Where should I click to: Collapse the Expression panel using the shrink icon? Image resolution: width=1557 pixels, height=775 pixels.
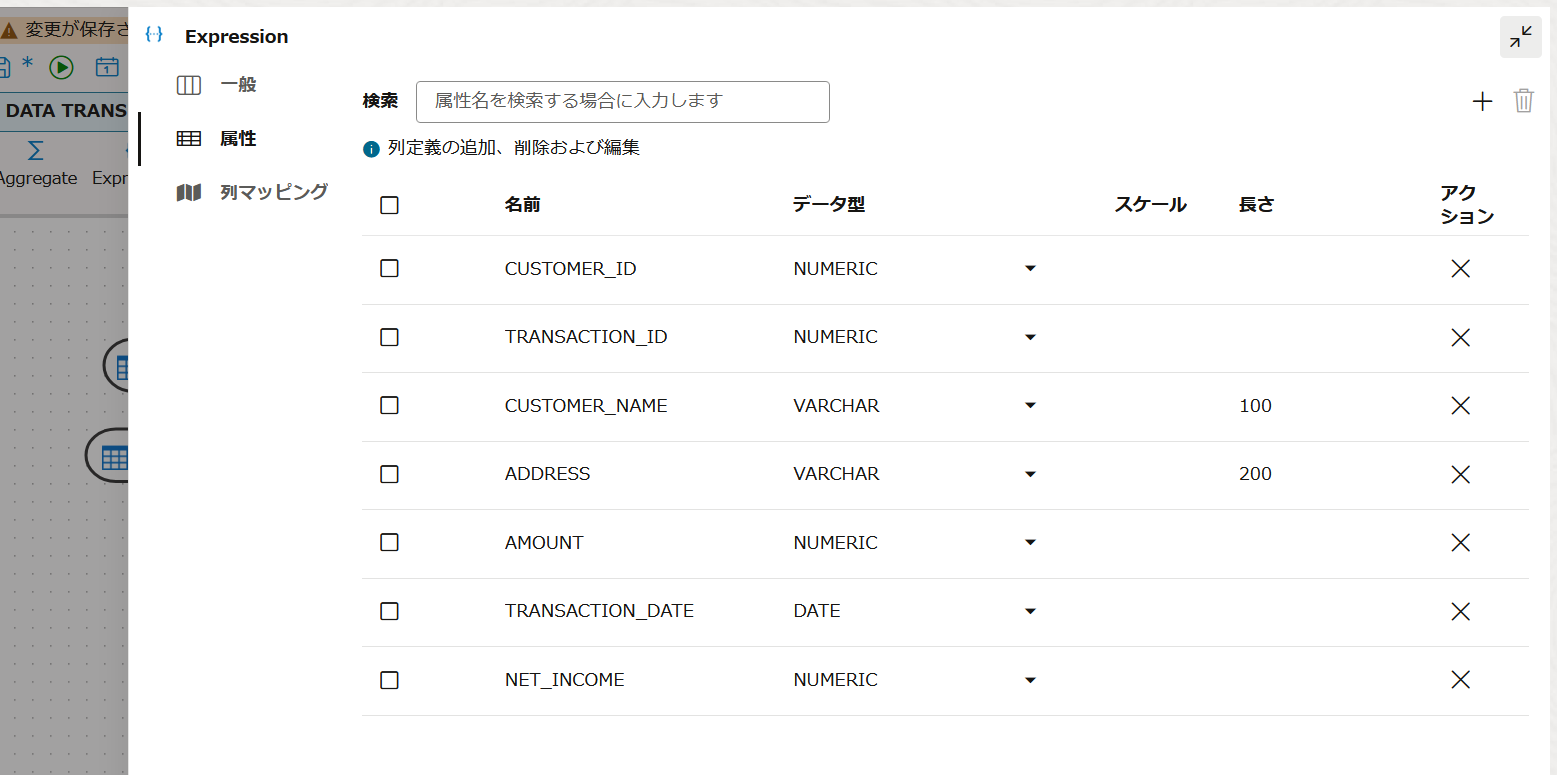click(x=1520, y=38)
